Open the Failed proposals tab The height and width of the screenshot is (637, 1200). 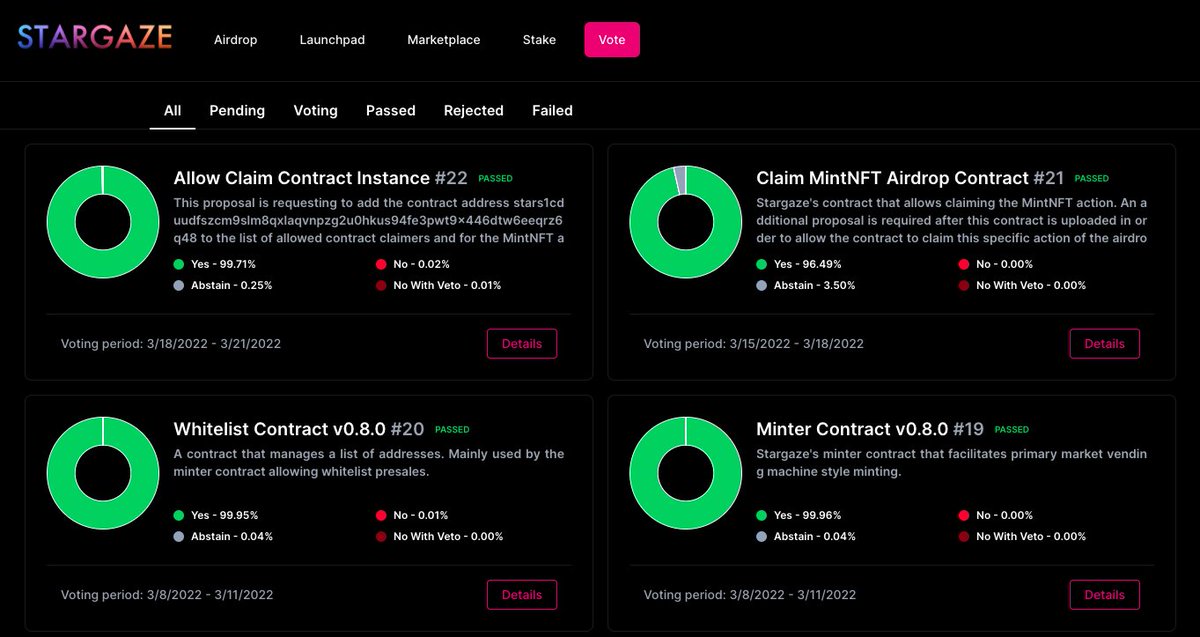[552, 111]
